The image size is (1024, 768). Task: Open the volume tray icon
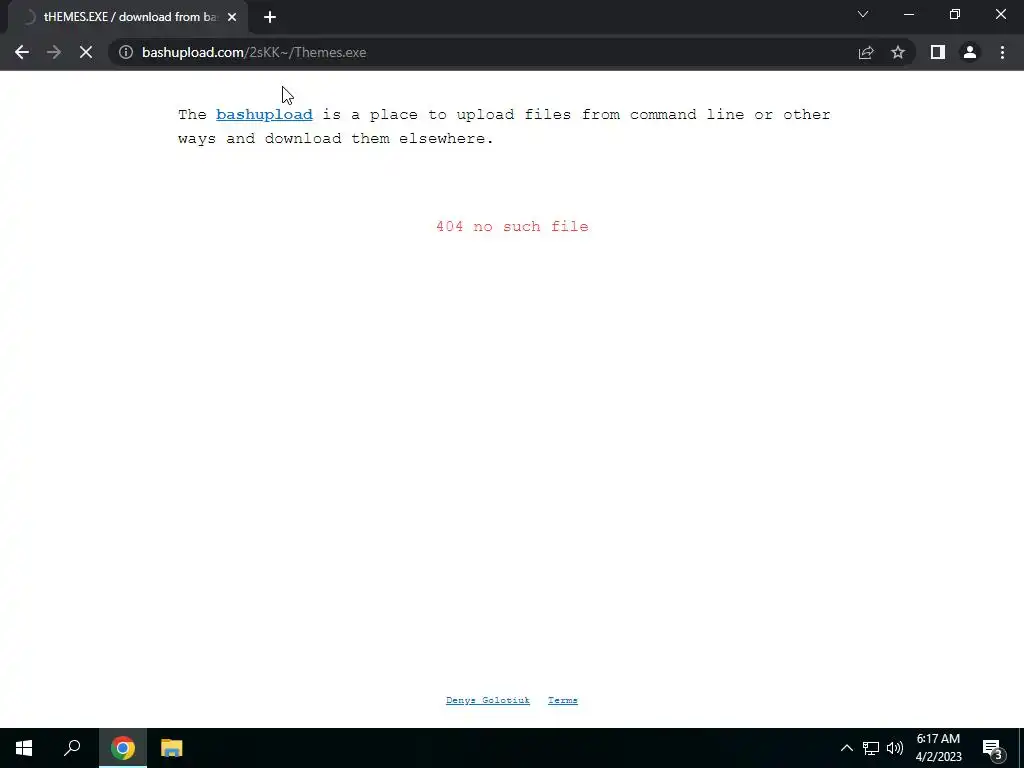(895, 748)
